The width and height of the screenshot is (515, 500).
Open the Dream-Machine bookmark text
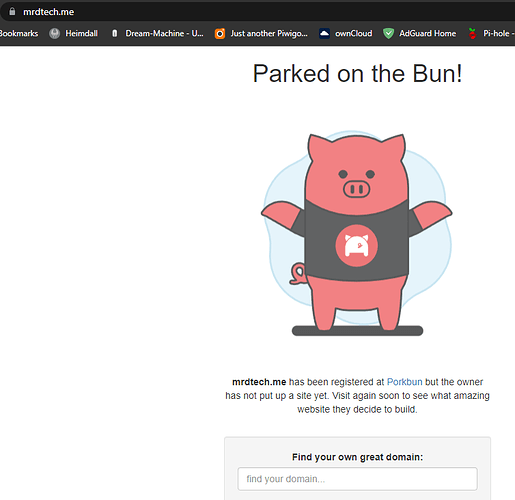coord(164,33)
